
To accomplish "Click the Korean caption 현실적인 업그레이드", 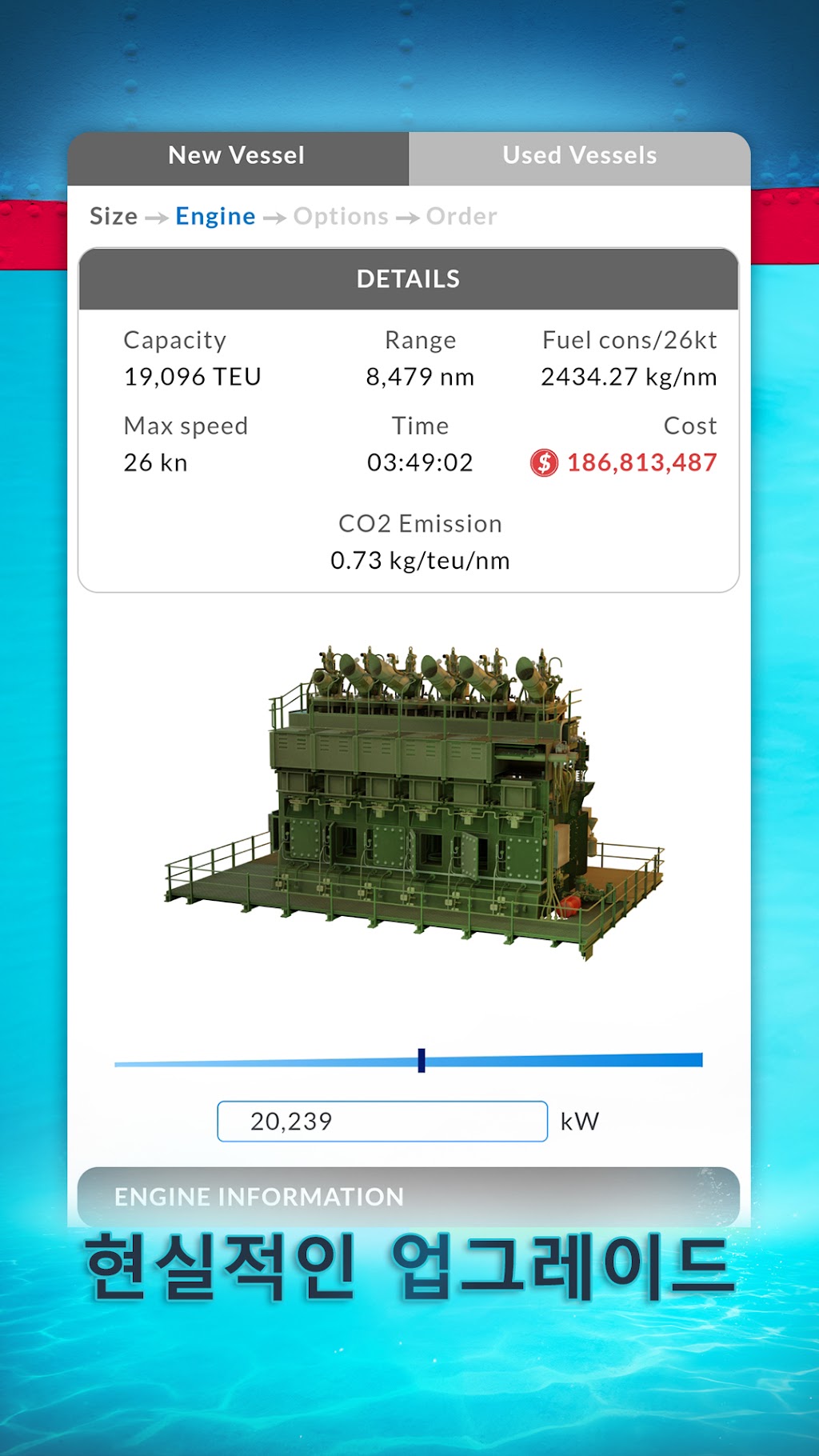I will [x=409, y=1267].
